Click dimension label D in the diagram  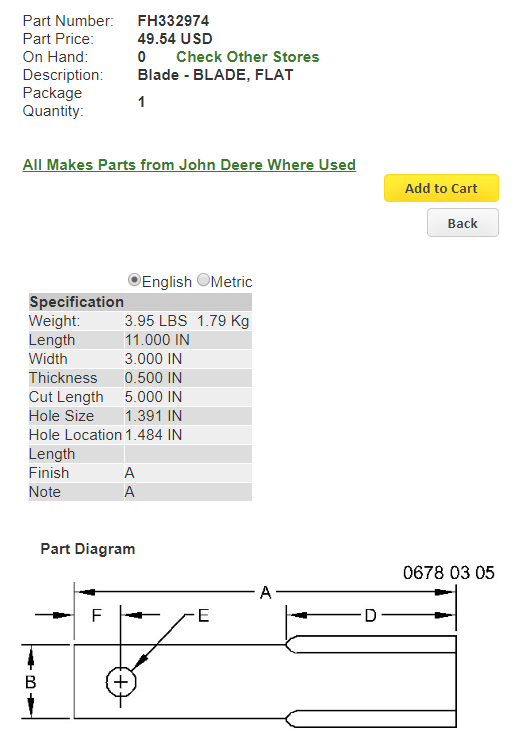[370, 616]
